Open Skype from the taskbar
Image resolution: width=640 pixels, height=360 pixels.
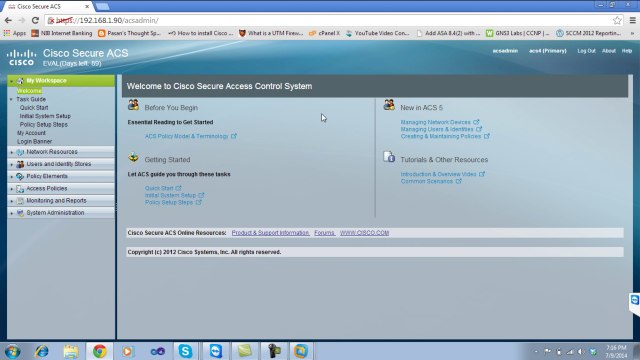[x=185, y=351]
